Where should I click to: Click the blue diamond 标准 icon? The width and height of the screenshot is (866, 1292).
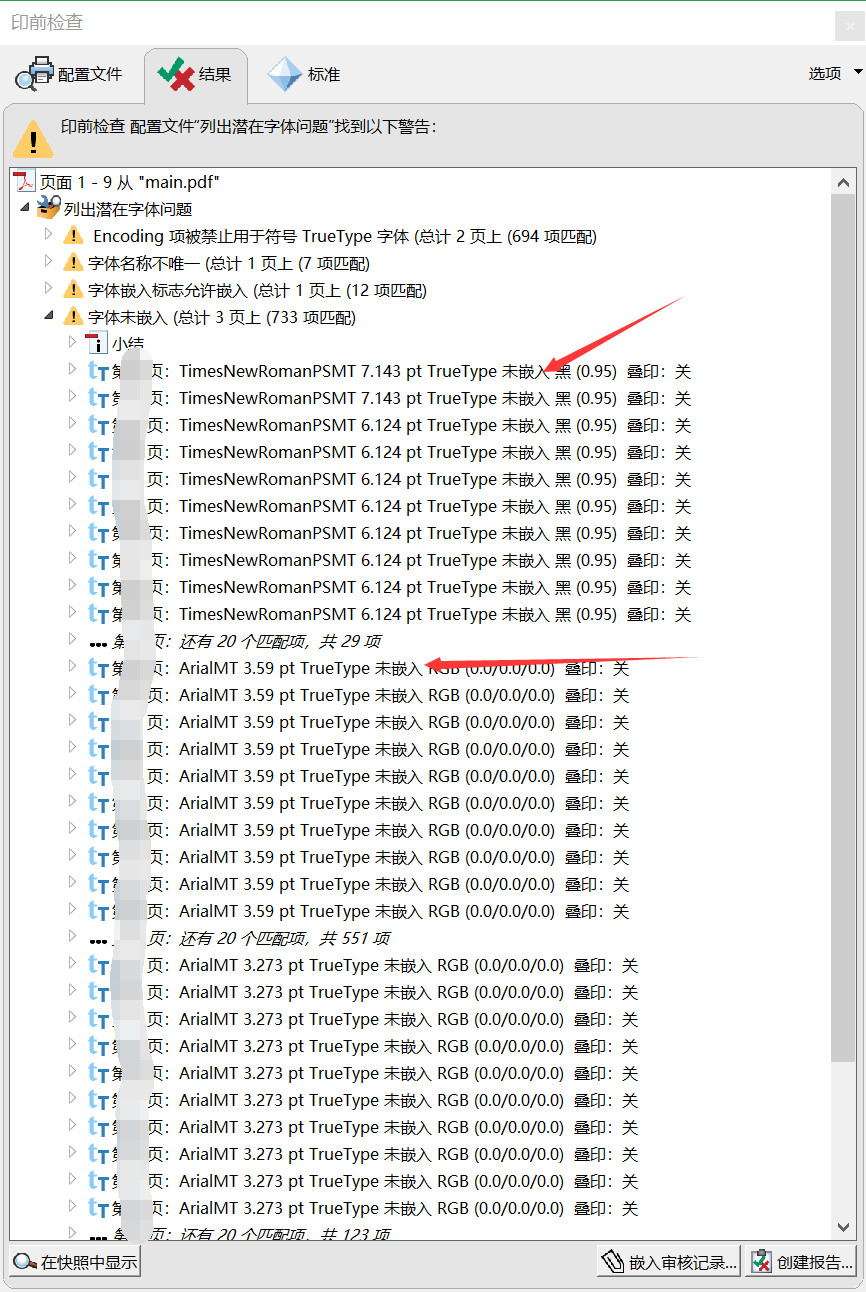click(x=284, y=73)
